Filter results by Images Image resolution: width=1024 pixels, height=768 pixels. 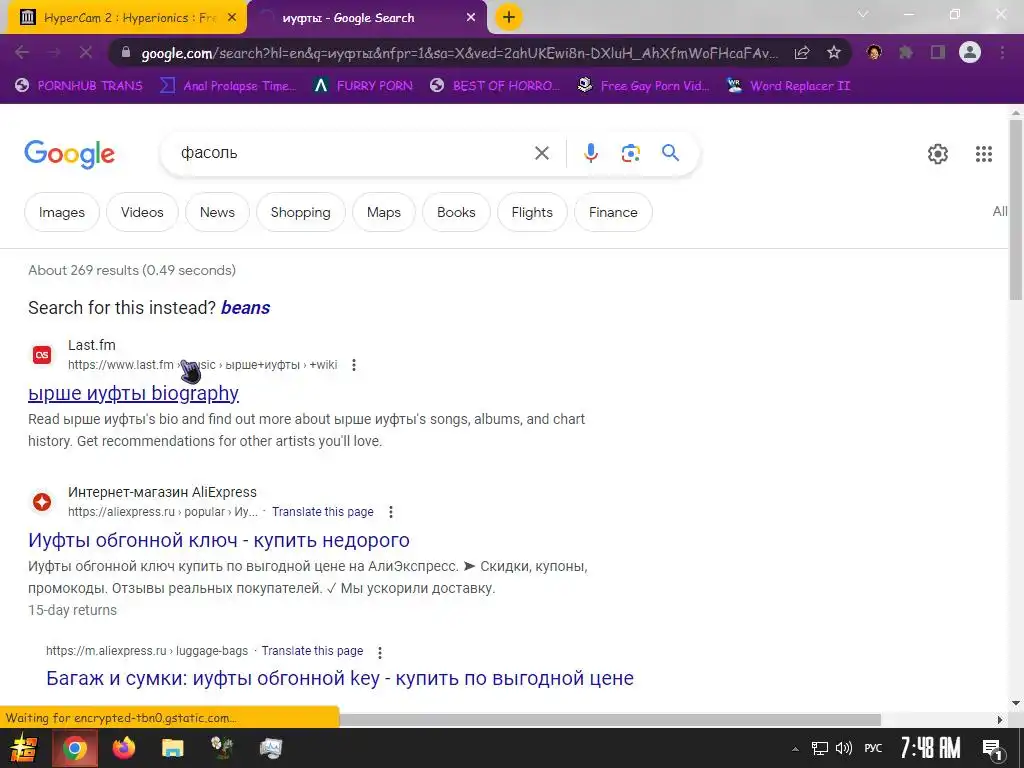(62, 212)
